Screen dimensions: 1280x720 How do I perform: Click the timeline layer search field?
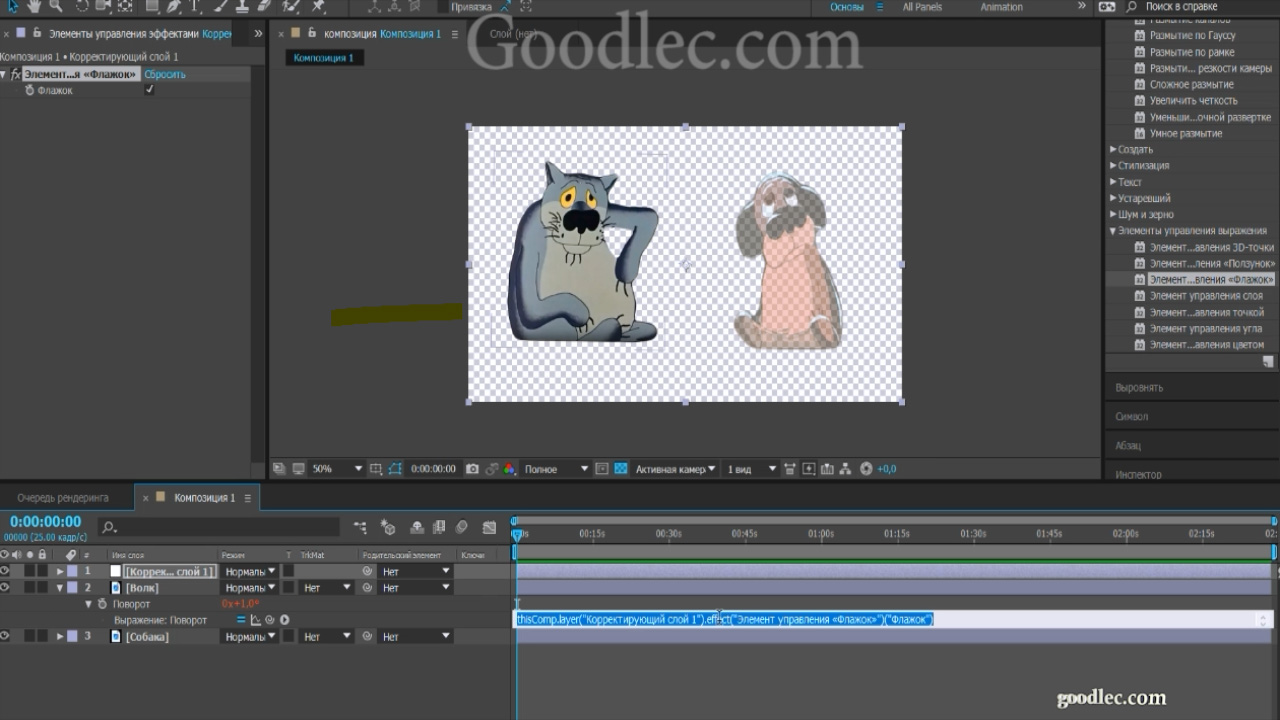pos(220,527)
